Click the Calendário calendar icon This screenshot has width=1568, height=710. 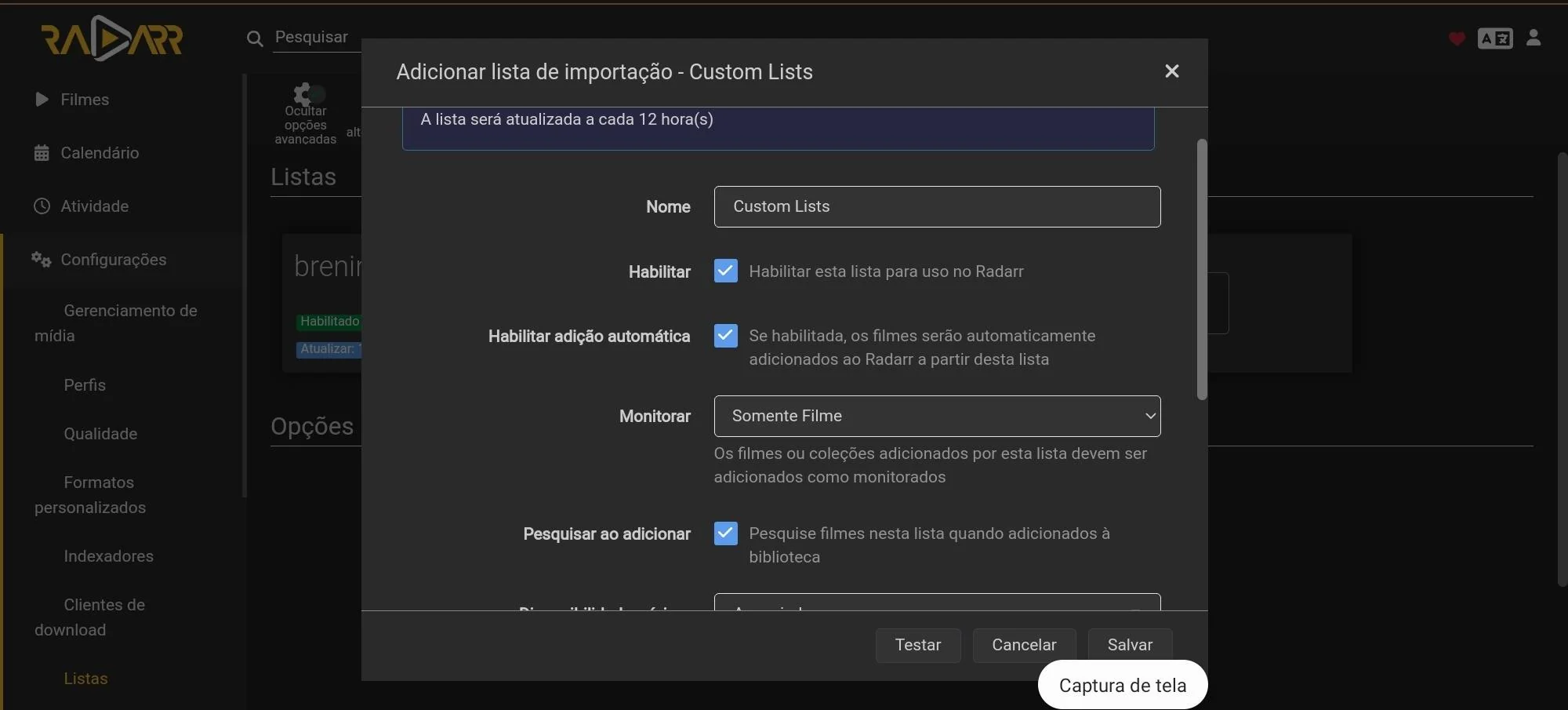[x=42, y=153]
